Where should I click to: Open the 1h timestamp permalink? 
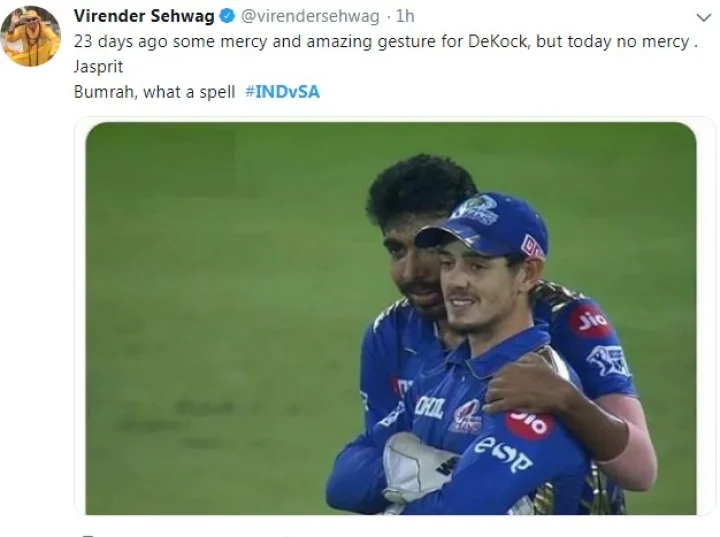(405, 17)
